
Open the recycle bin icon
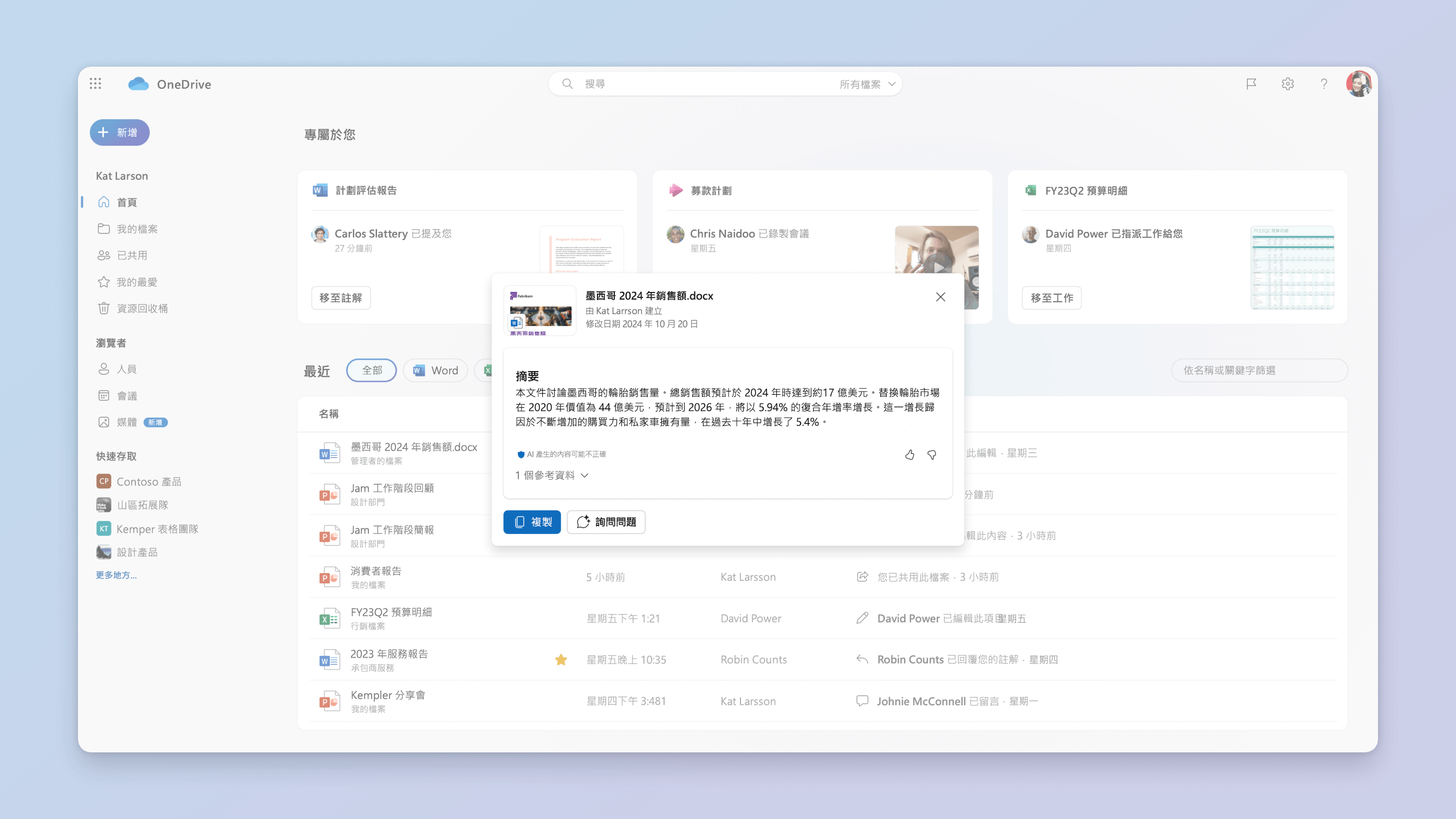tap(103, 308)
